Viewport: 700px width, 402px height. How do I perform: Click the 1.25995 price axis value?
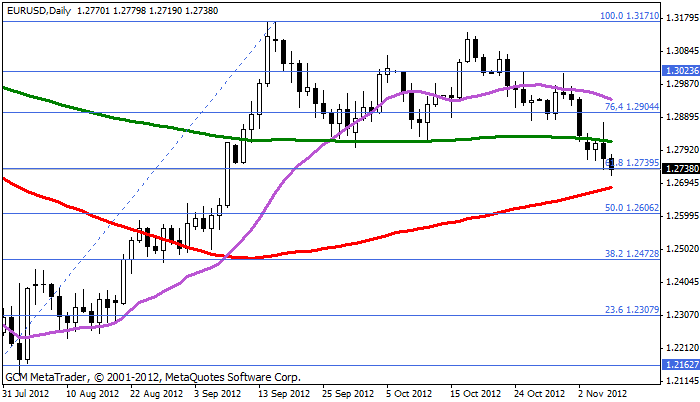[x=682, y=216]
